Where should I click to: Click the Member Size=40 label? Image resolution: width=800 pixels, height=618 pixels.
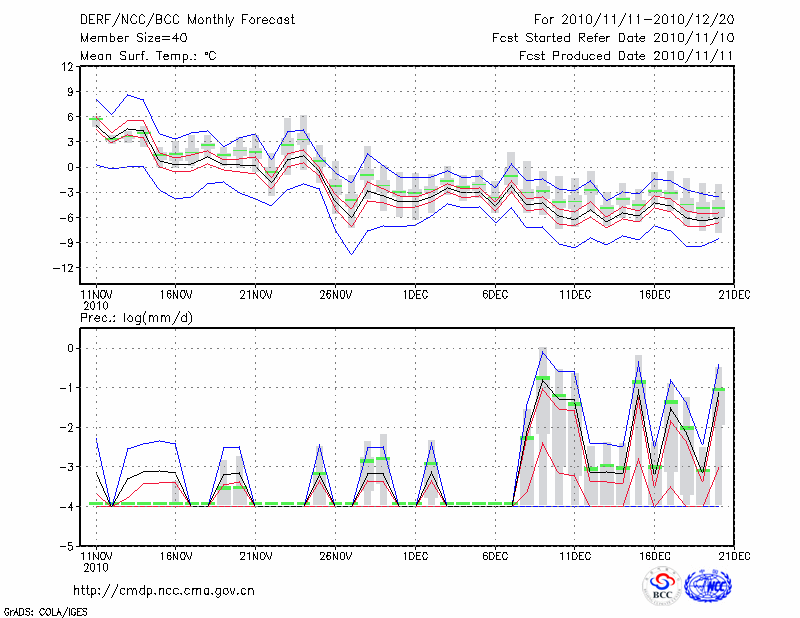point(126,38)
